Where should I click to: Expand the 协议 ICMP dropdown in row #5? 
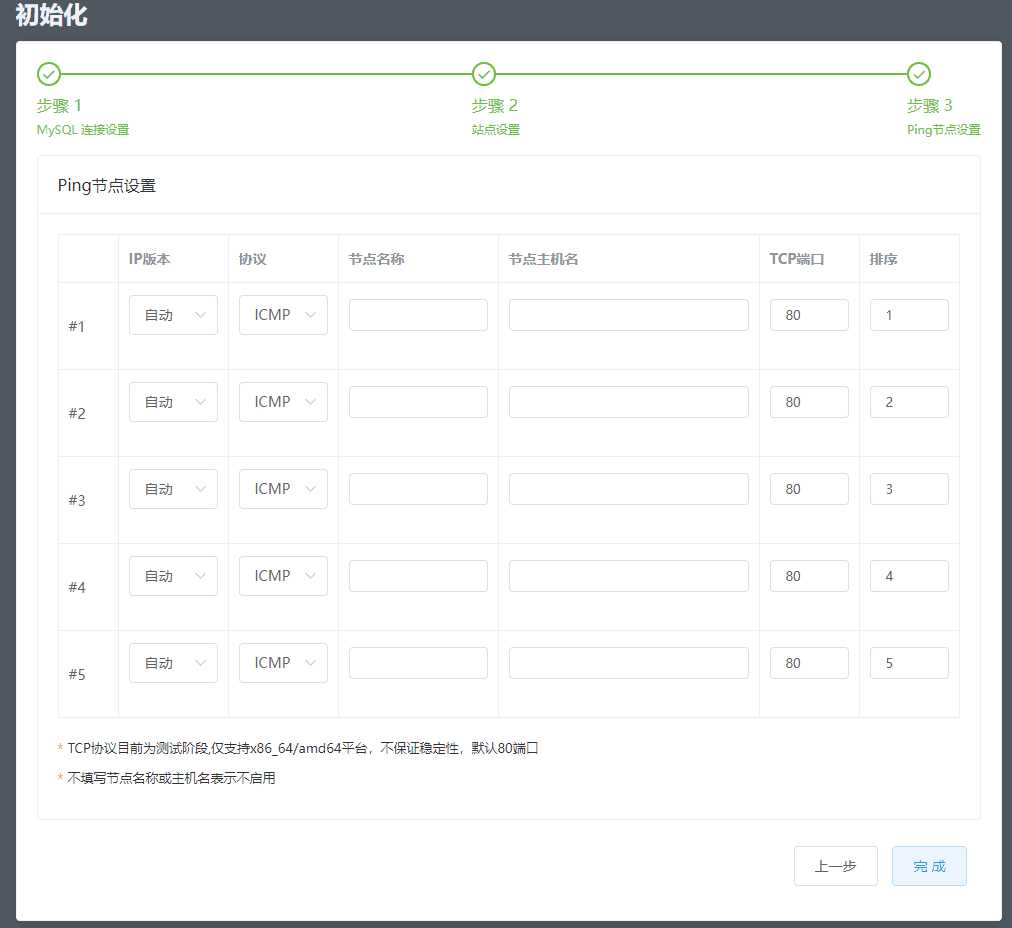(x=283, y=663)
